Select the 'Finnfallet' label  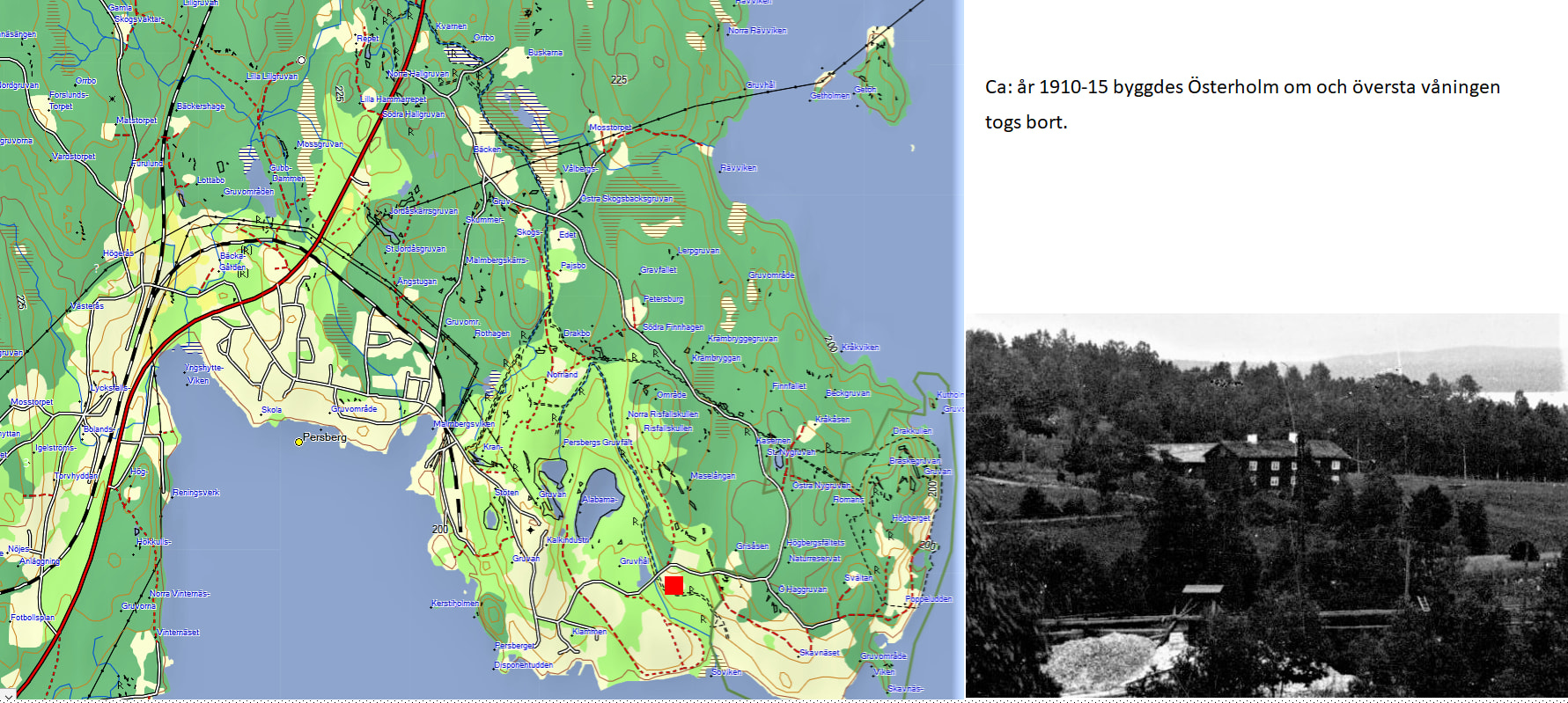789,386
